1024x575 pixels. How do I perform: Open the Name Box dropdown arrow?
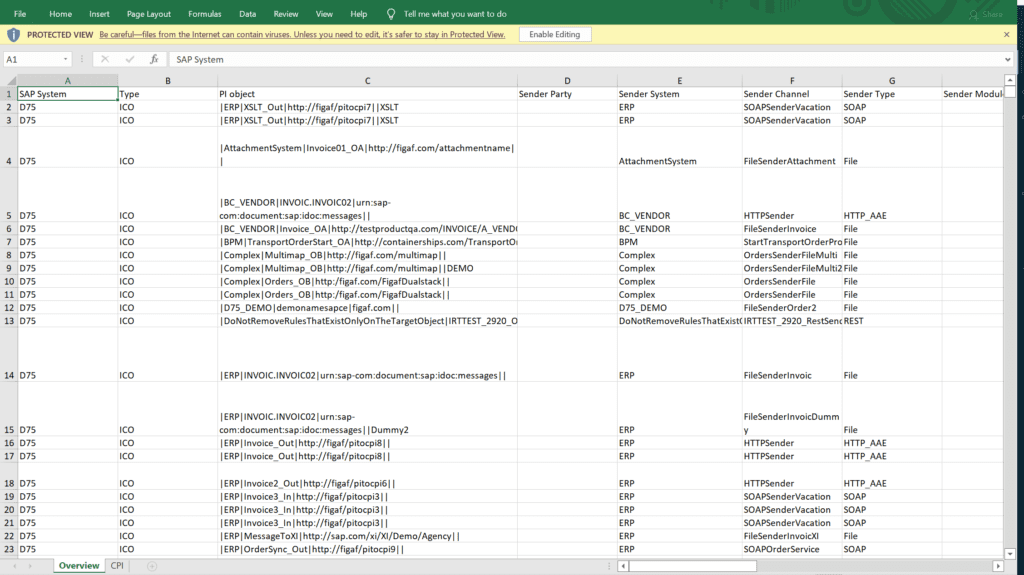point(65,59)
